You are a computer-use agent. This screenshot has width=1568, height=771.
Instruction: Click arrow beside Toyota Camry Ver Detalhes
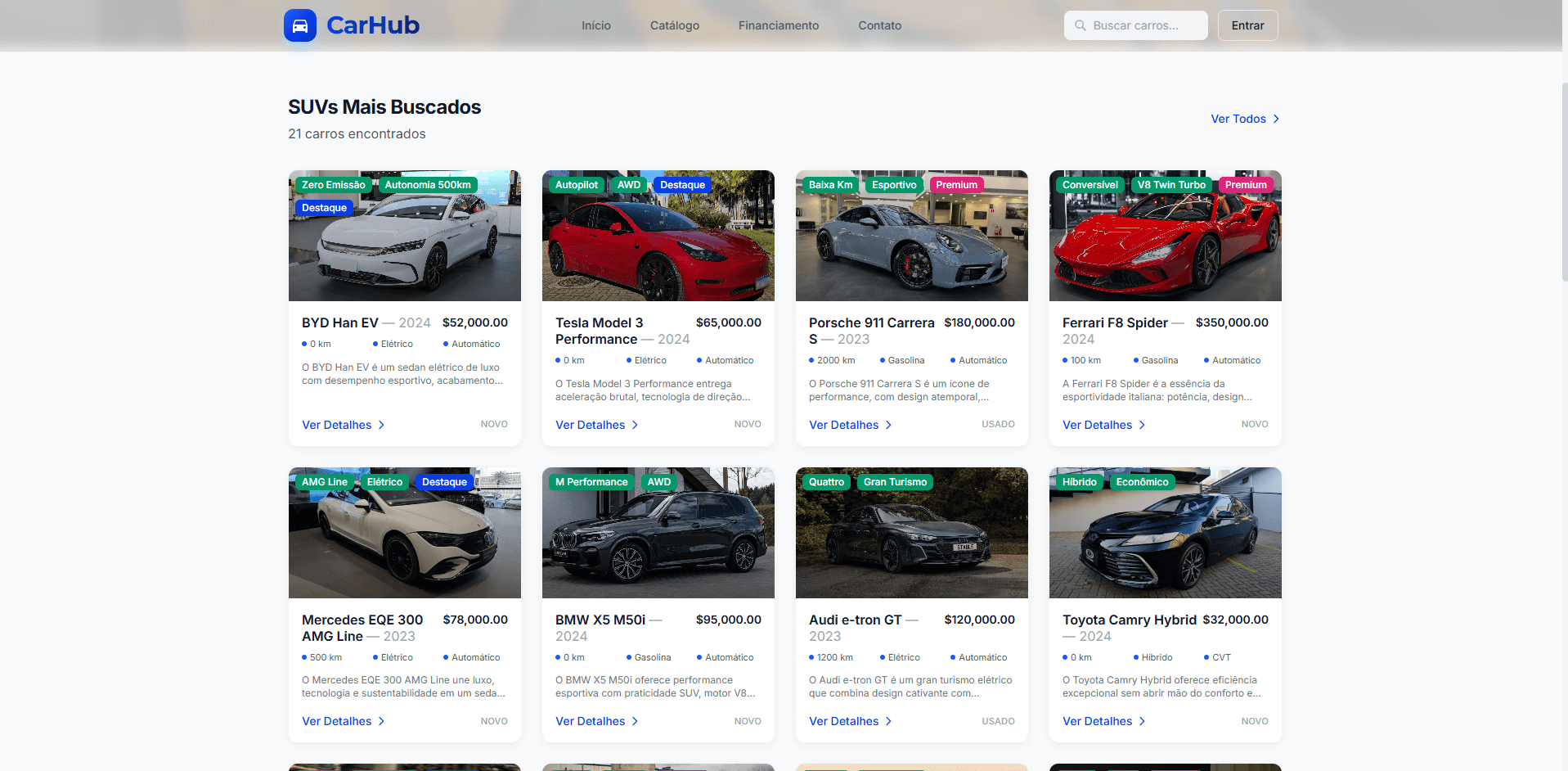(x=1141, y=721)
